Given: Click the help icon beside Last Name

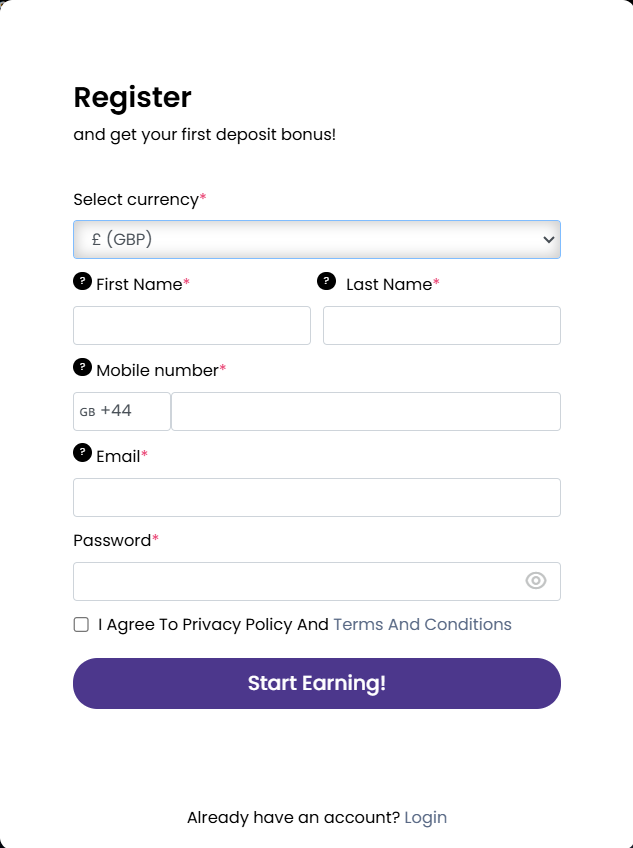Looking at the screenshot, I should pos(327,282).
